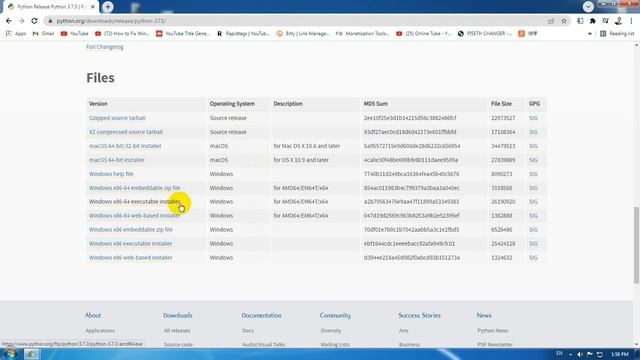The image size is (640, 360).
Task: Click the profile avatar in the toolbar
Action: coord(618,21)
